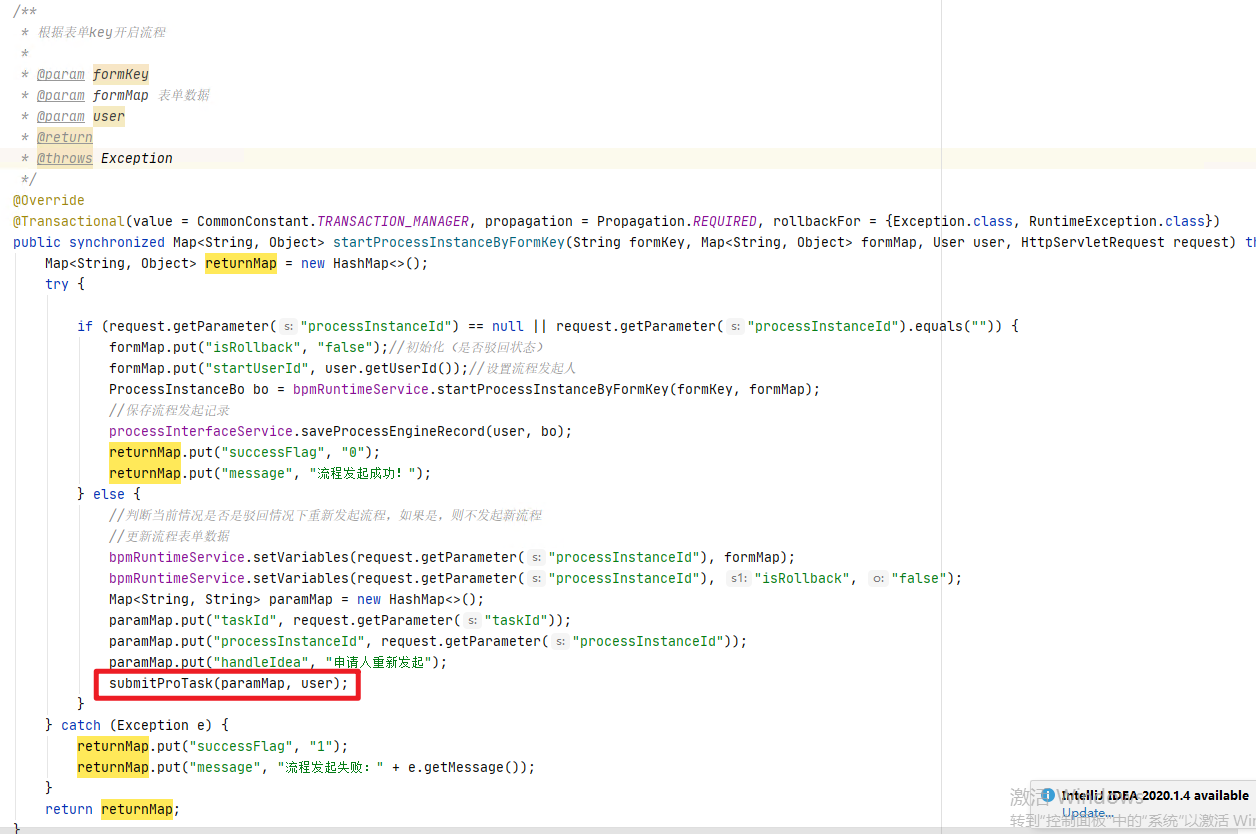Click the else keyword
Screen dimensions: 1256x834
[109, 494]
